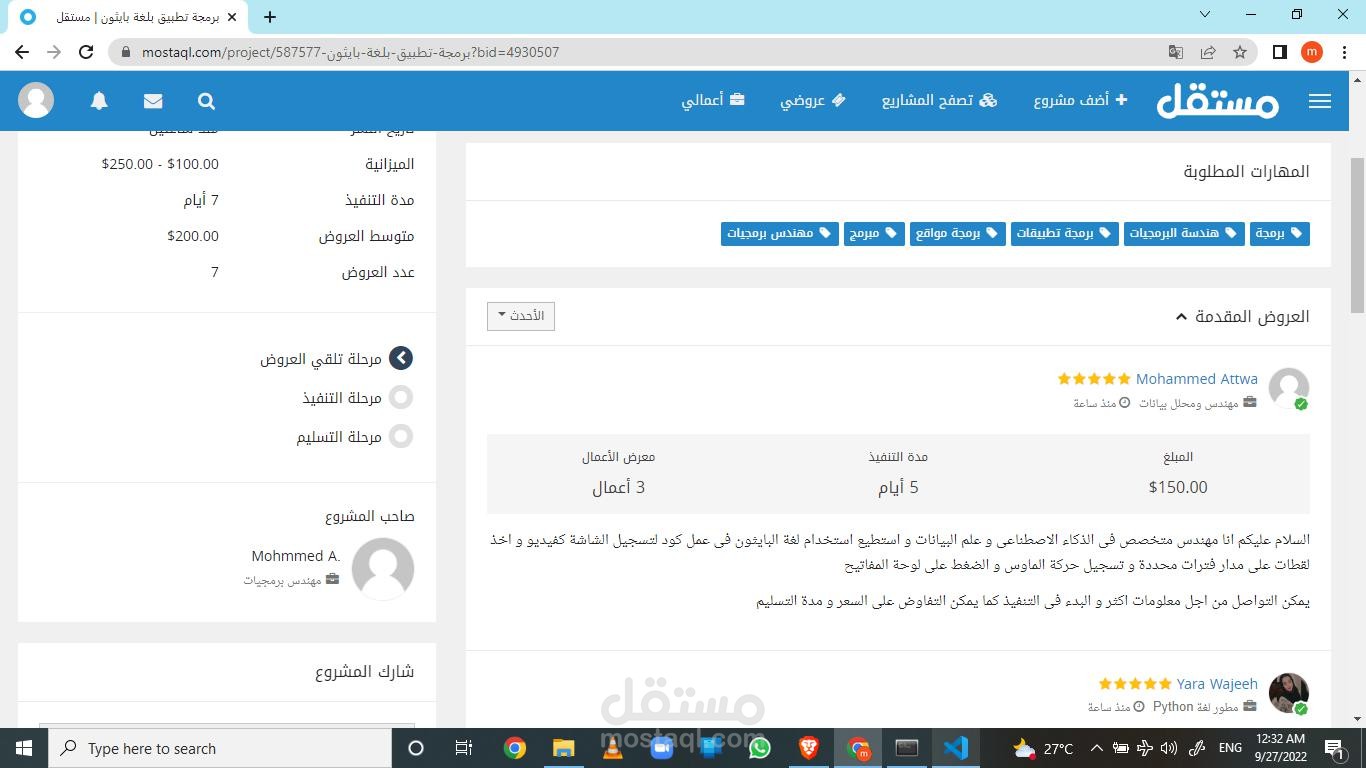Click the مرحلة التسليم stage circle

pos(401,436)
